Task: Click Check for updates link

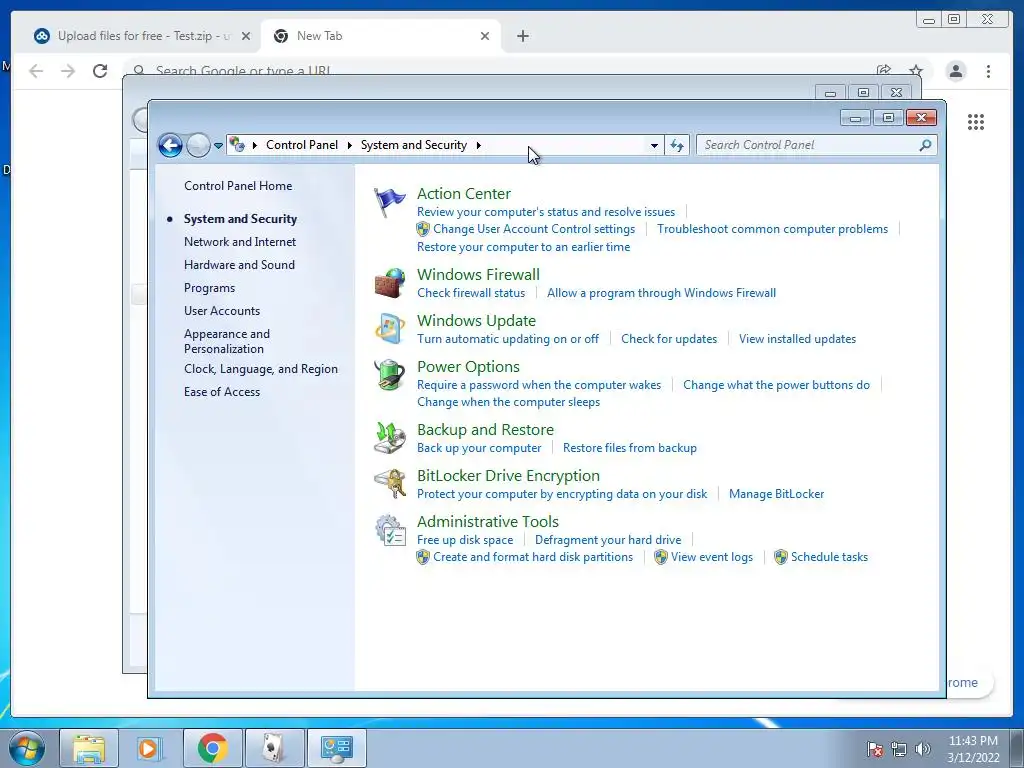Action: tap(669, 339)
